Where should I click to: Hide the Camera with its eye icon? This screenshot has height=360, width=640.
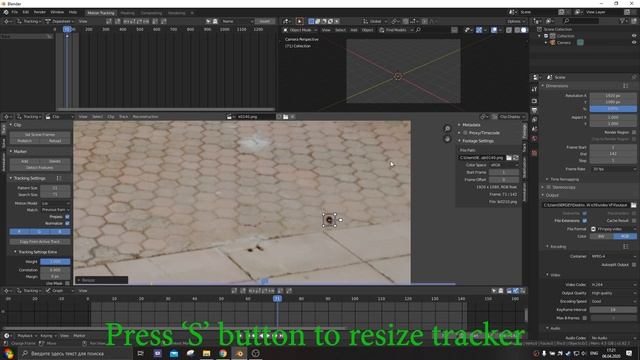tap(634, 42)
